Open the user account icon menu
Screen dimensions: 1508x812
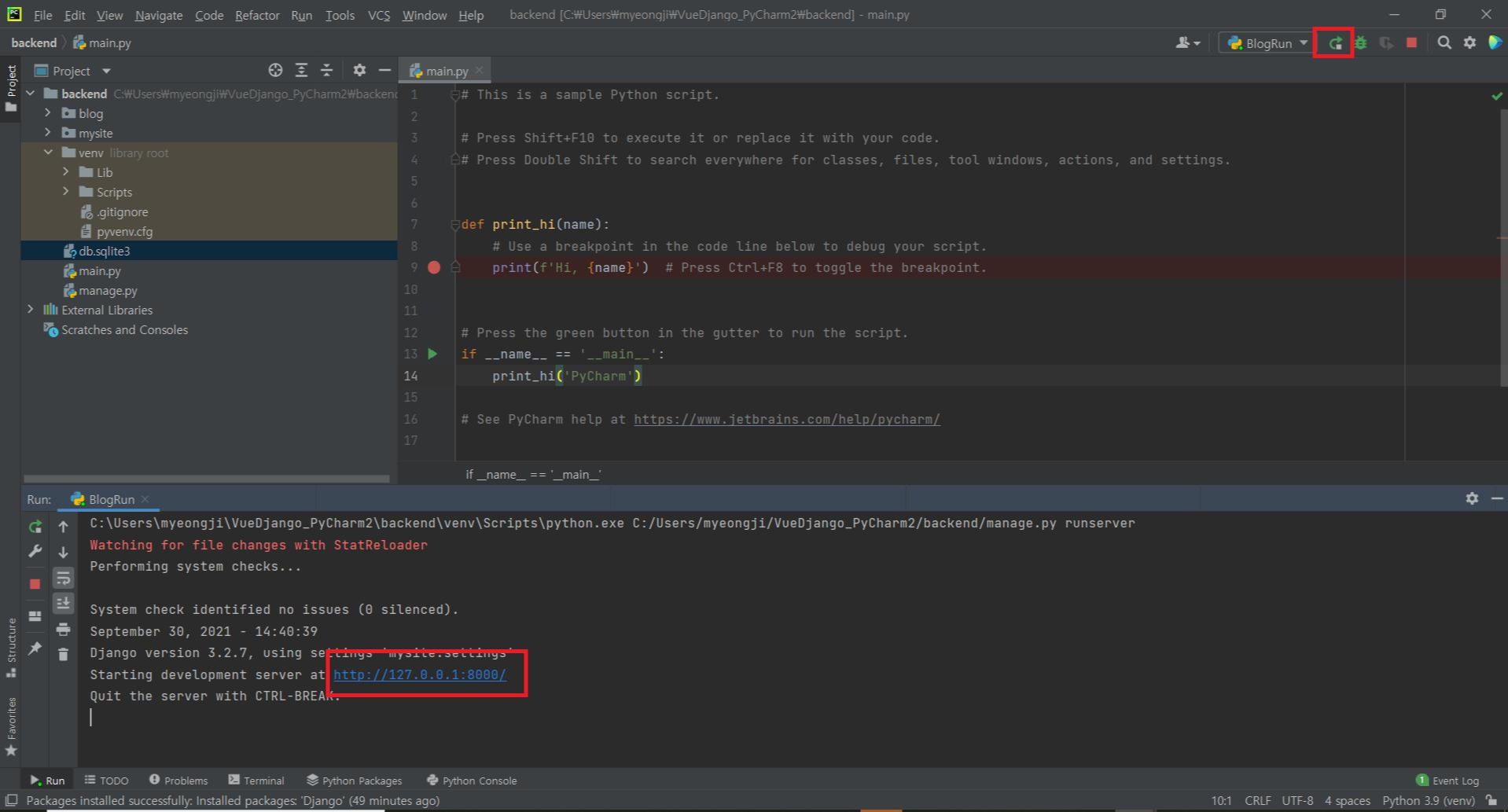(x=1187, y=43)
